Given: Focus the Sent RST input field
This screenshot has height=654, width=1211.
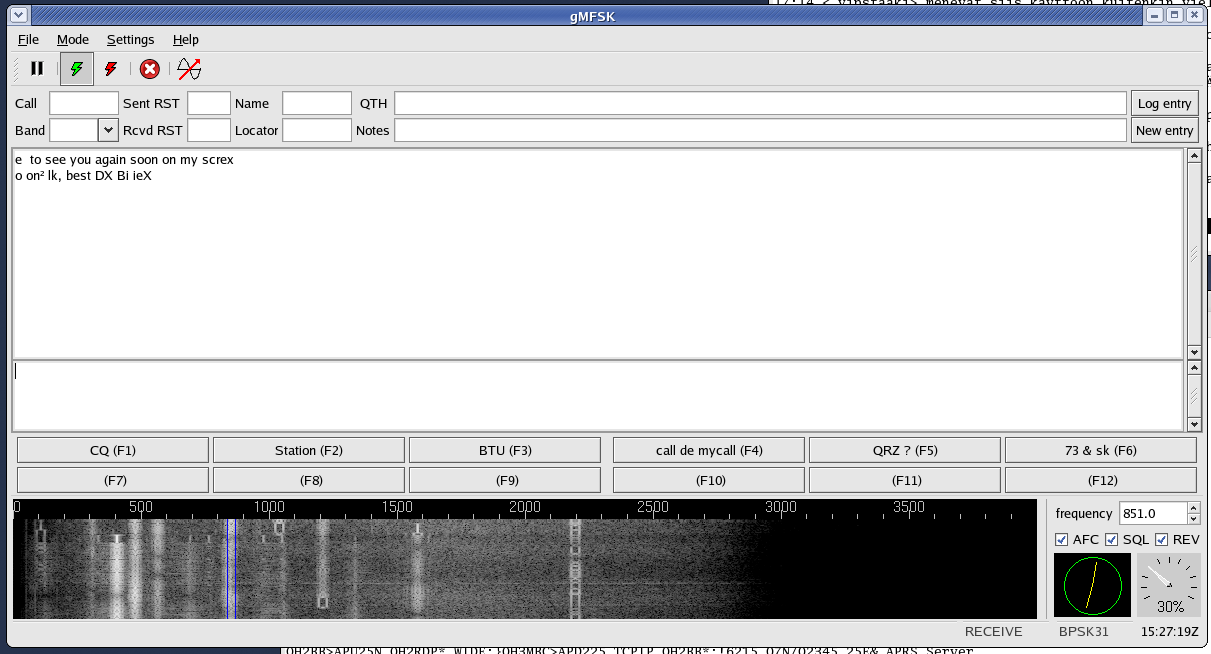Looking at the screenshot, I should [209, 103].
